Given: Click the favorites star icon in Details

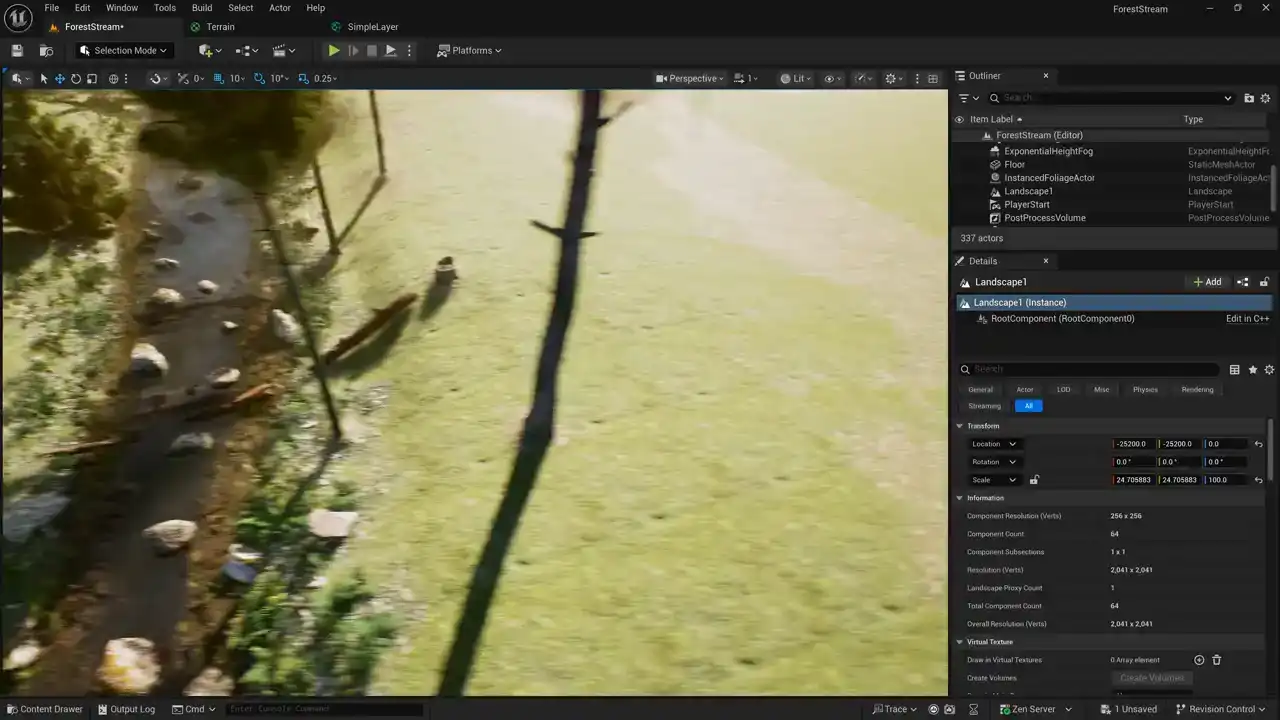Looking at the screenshot, I should pyautogui.click(x=1252, y=370).
